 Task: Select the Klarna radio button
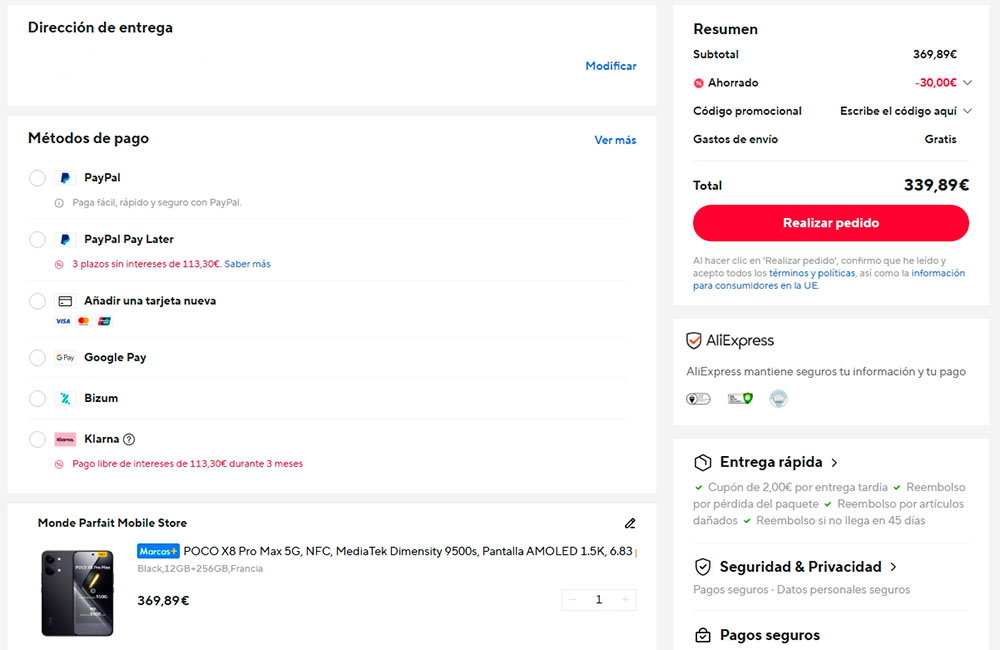[x=37, y=439]
